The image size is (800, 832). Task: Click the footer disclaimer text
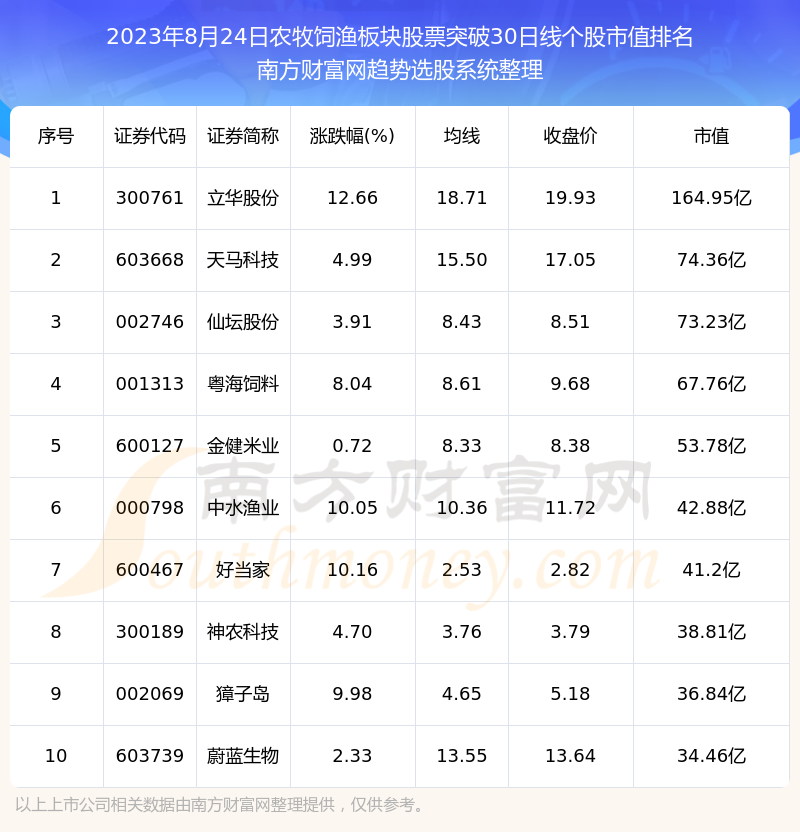220,805
